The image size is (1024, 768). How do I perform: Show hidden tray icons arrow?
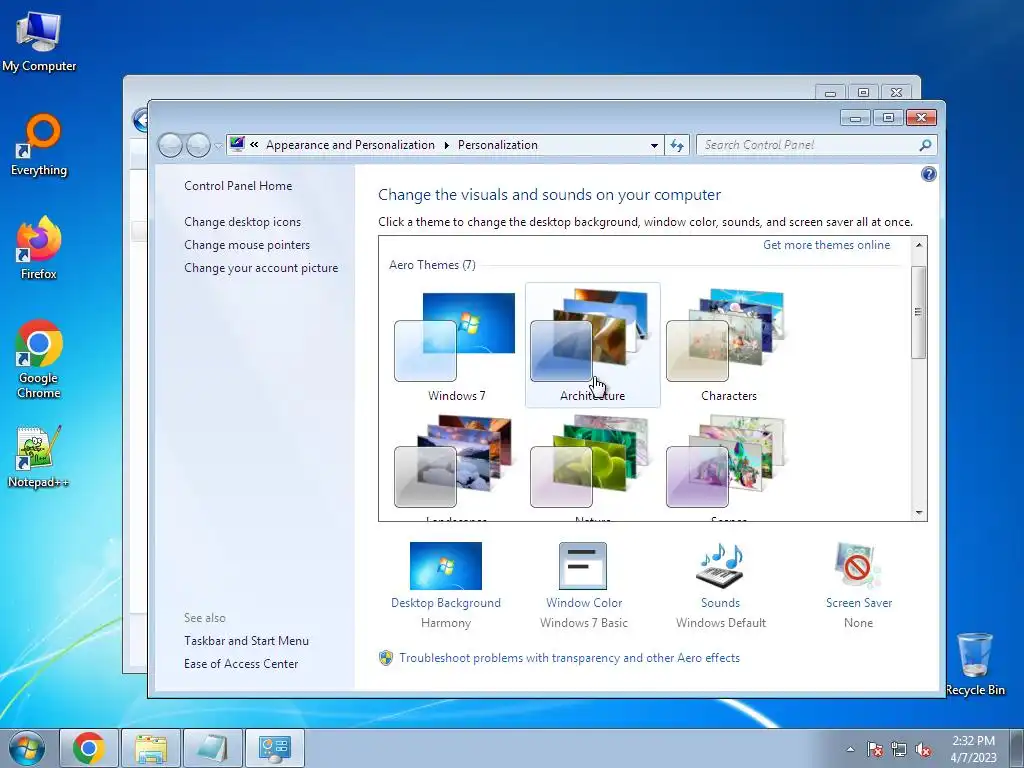(850, 749)
